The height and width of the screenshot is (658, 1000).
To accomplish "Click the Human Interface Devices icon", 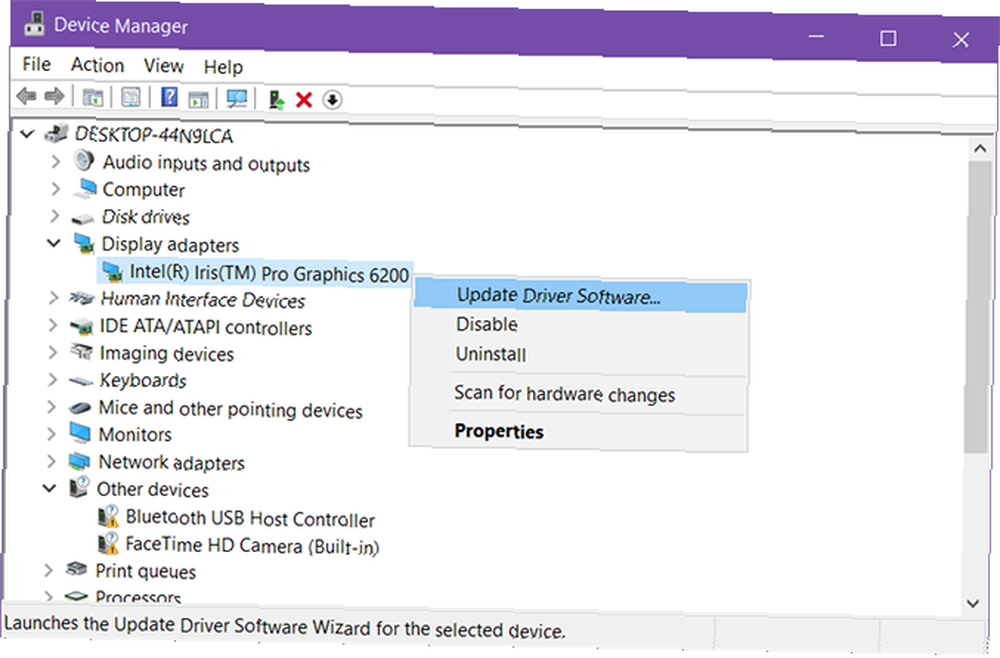I will [82, 298].
